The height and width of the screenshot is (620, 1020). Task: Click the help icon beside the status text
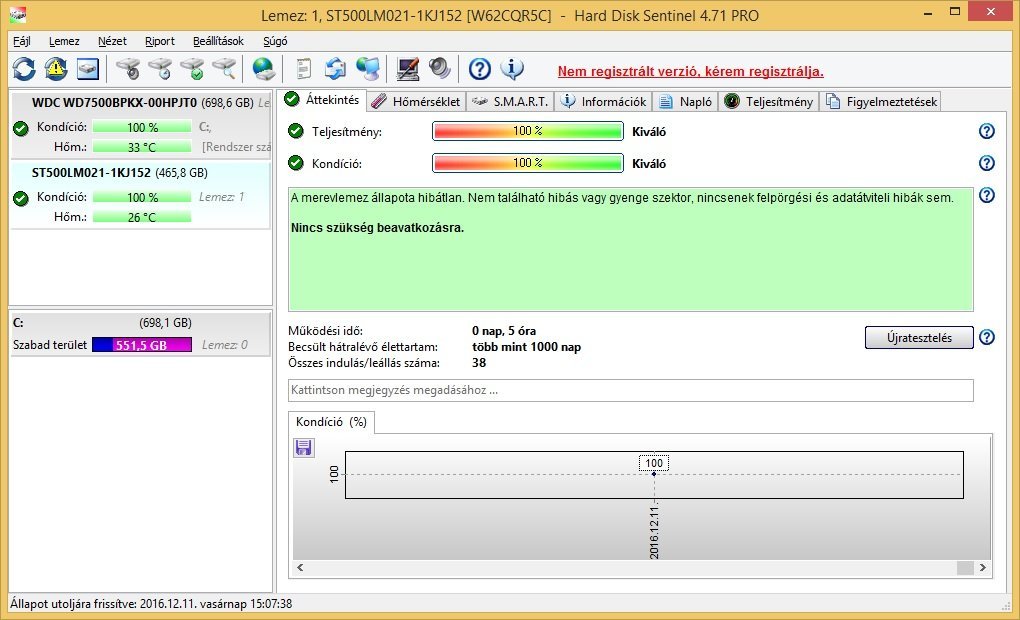[987, 195]
